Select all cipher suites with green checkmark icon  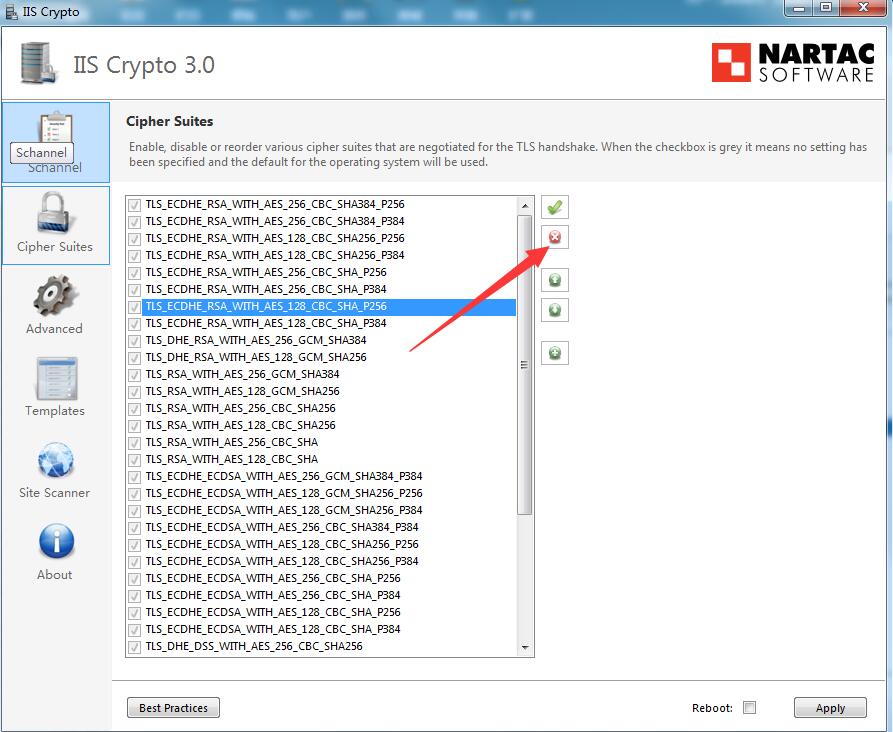[x=554, y=206]
